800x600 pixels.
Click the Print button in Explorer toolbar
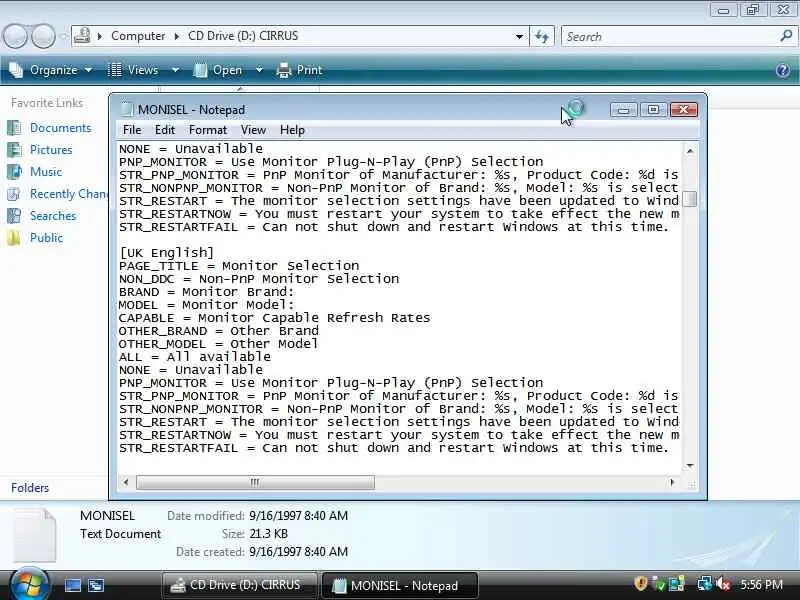[299, 70]
